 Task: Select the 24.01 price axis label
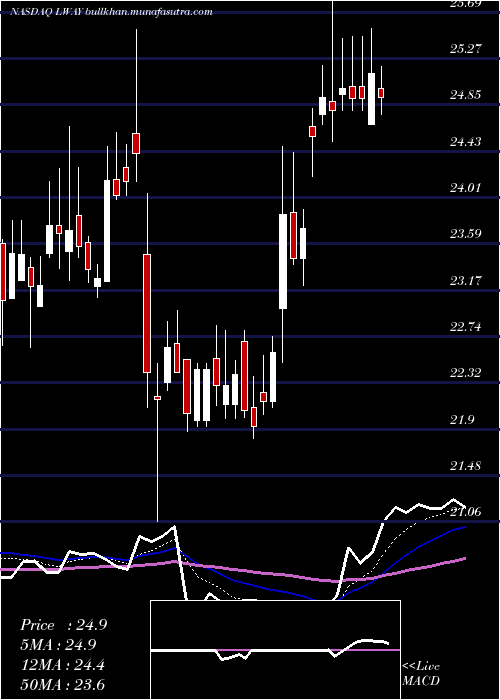click(465, 188)
